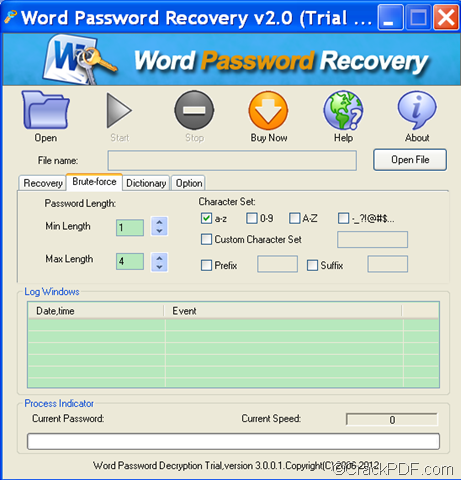461x480 pixels.
Task: Click the Start play arrow icon
Action: [119, 110]
